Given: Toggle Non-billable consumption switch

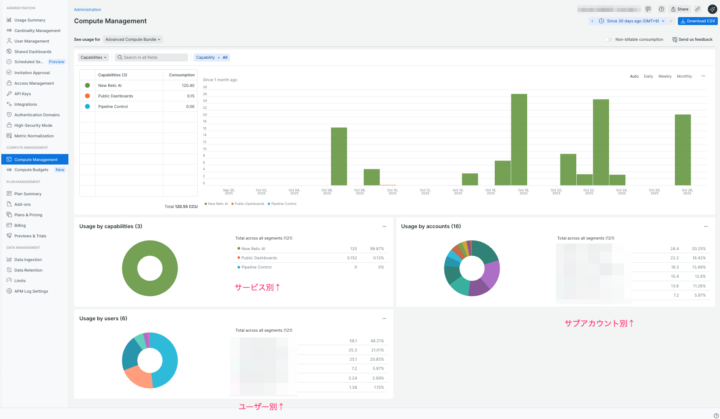Looking at the screenshot, I should pyautogui.click(x=610, y=39).
